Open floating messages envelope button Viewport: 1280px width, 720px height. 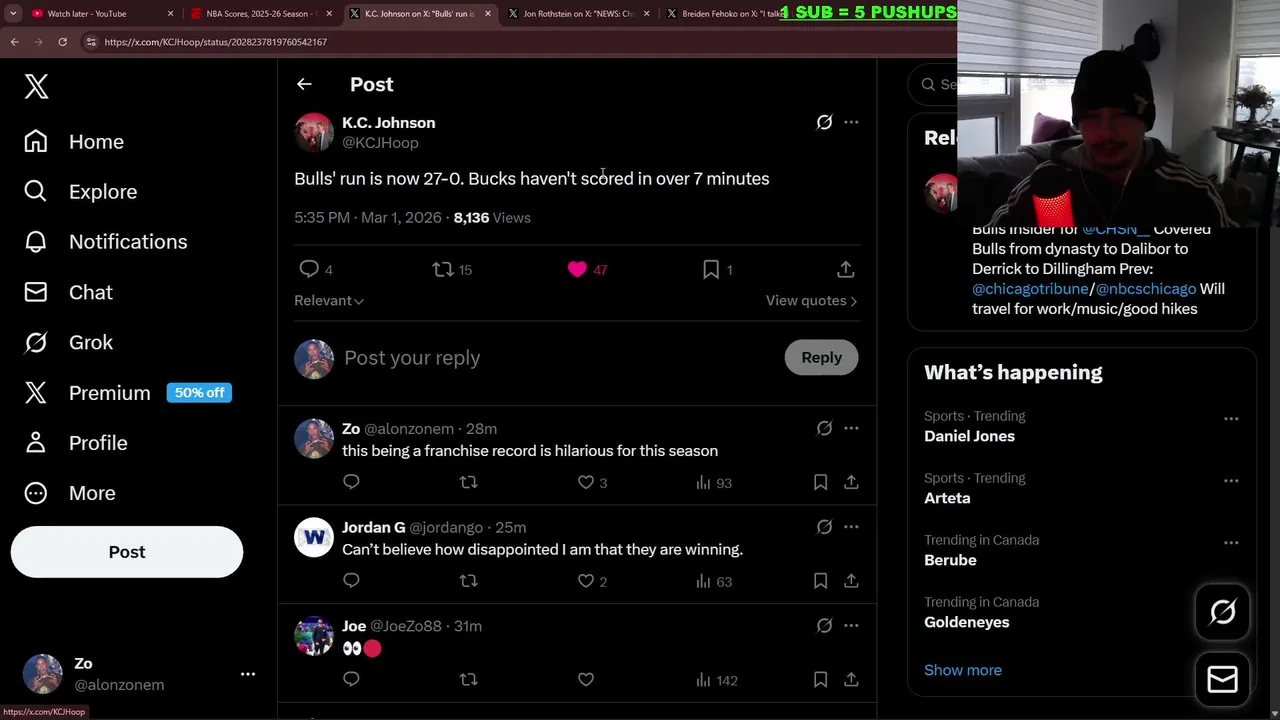[x=1222, y=680]
